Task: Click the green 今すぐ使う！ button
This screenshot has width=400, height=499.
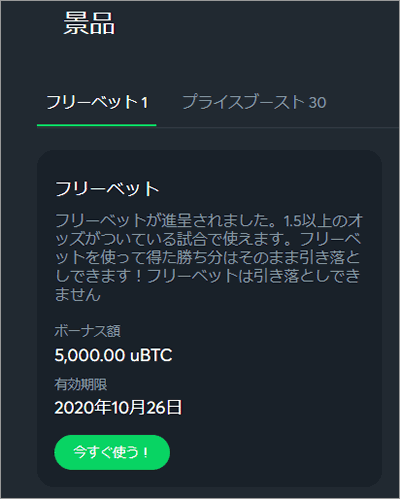Action: [112, 452]
